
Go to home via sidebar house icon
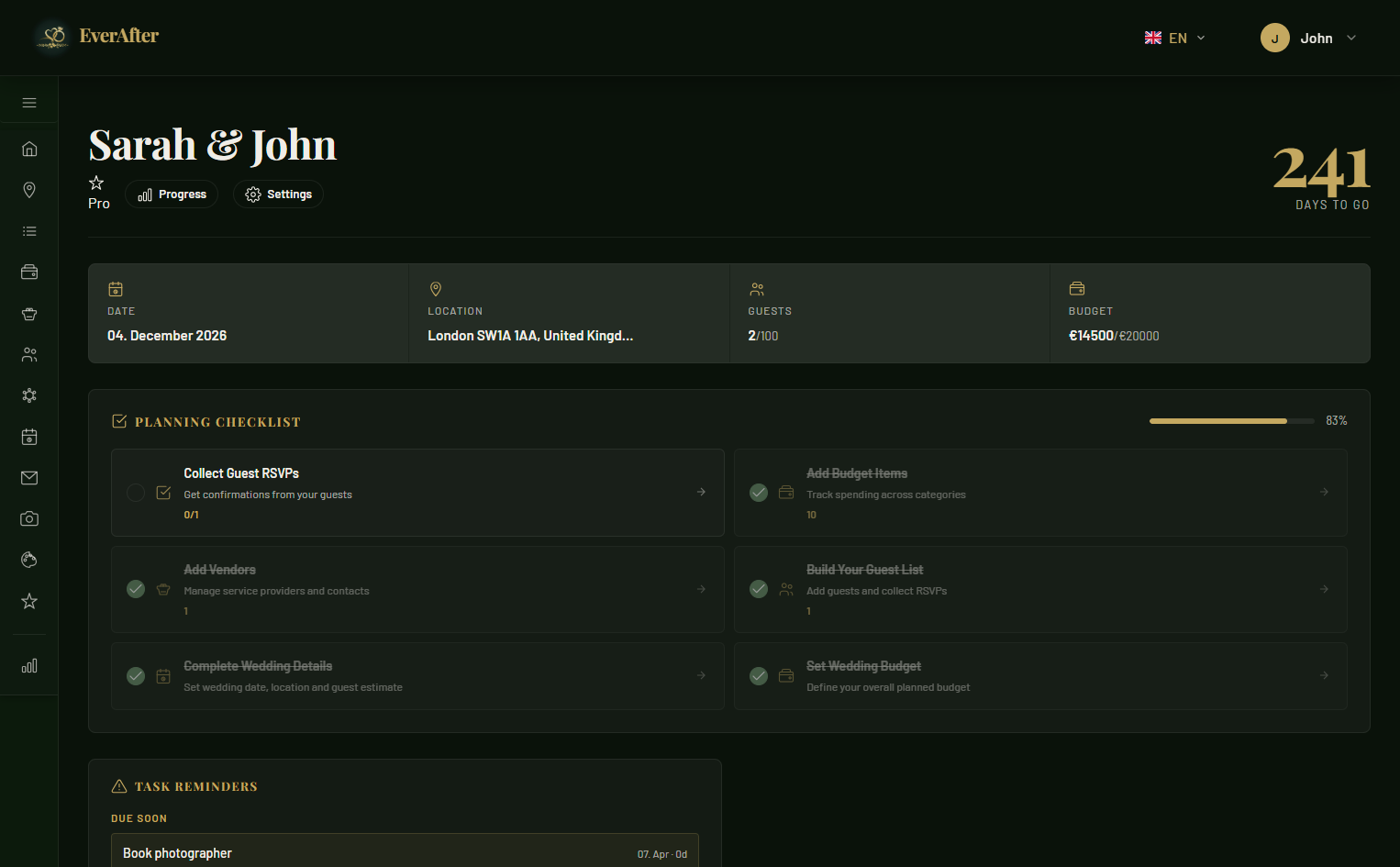(x=29, y=149)
